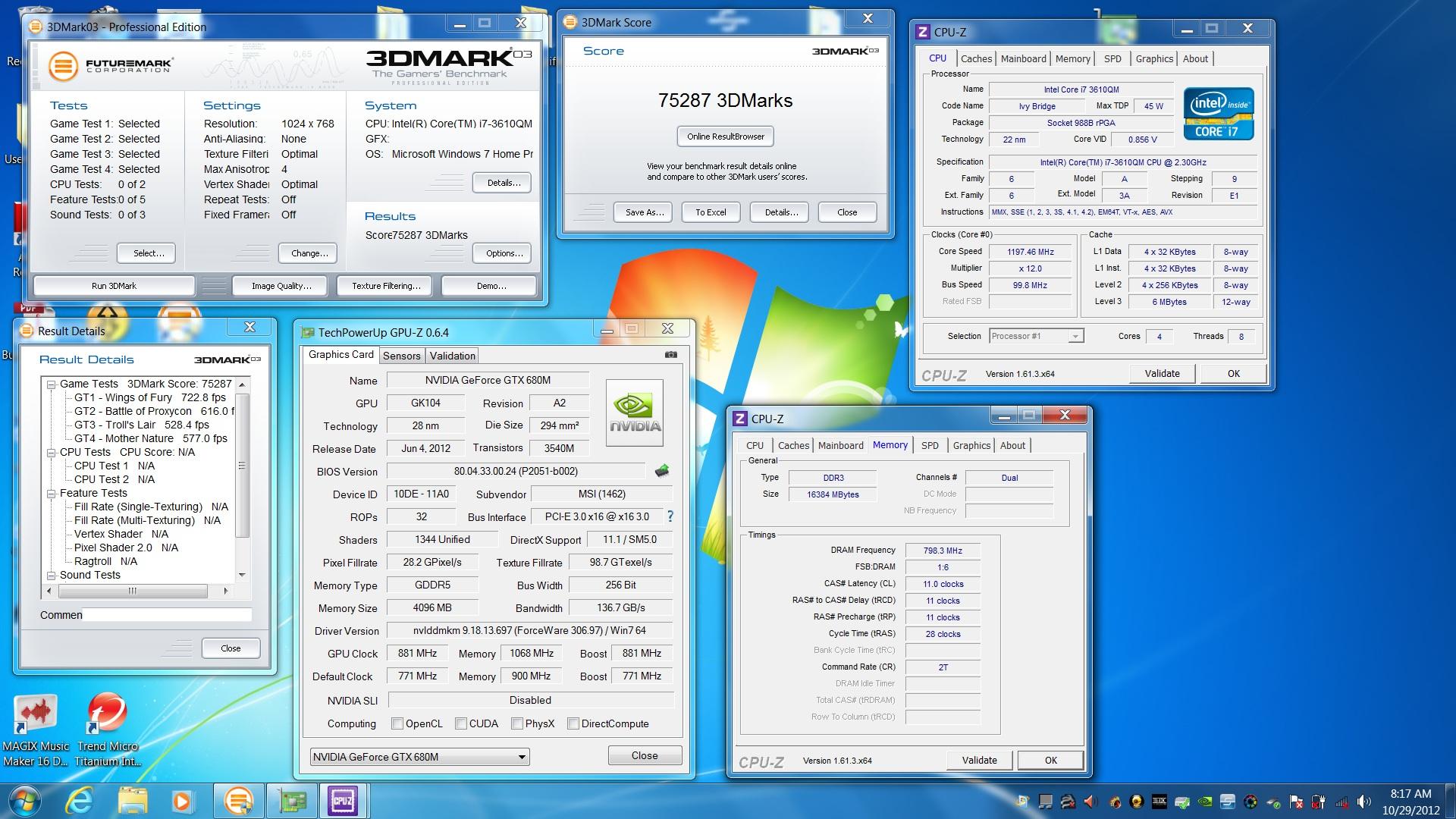The height and width of the screenshot is (819, 1456).
Task: Toggle the DirectCompute checkbox in GPU-Z
Action: (573, 723)
